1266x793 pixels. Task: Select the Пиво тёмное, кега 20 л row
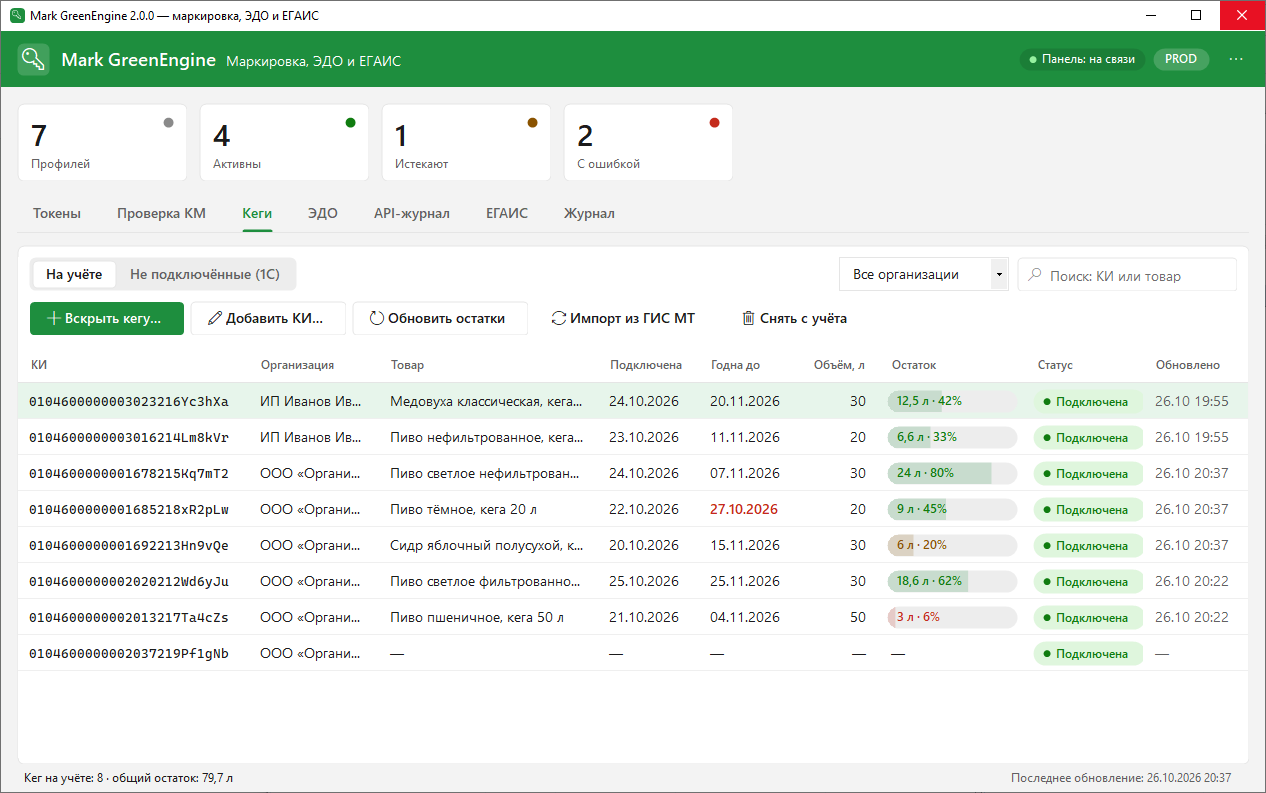click(633, 509)
